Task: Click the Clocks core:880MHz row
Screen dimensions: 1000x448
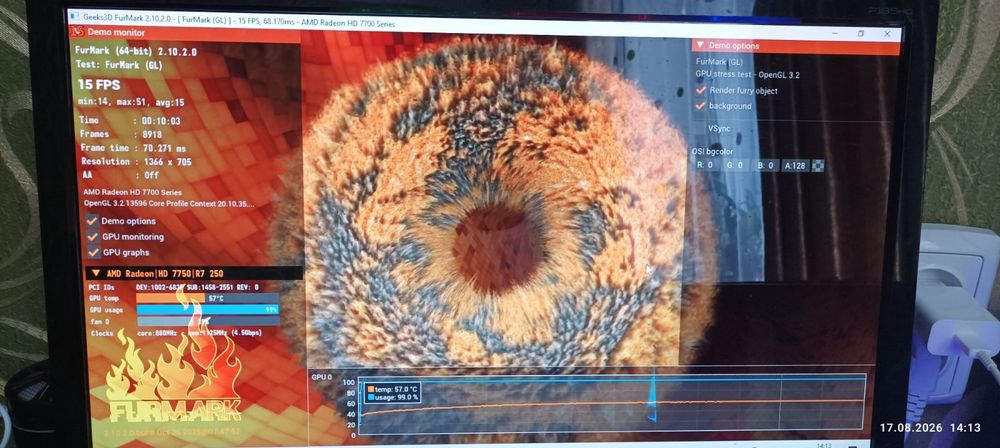Action: 174,333
